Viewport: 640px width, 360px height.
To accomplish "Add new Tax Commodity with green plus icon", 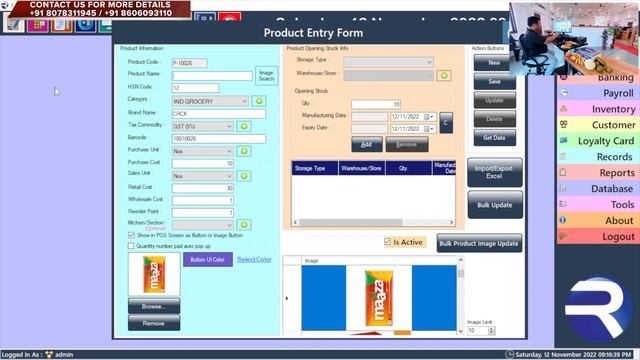I will pos(244,126).
